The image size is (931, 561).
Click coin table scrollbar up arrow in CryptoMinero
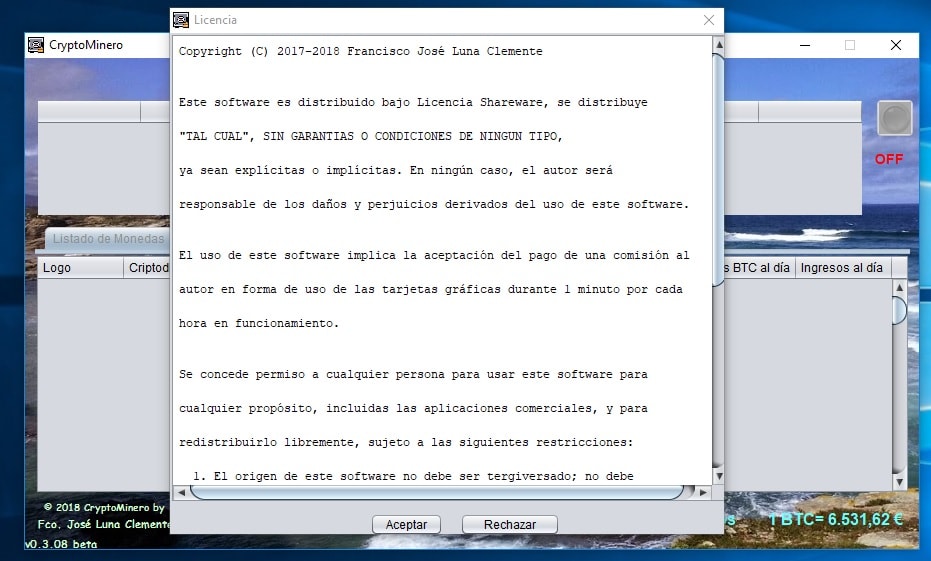pos(900,287)
